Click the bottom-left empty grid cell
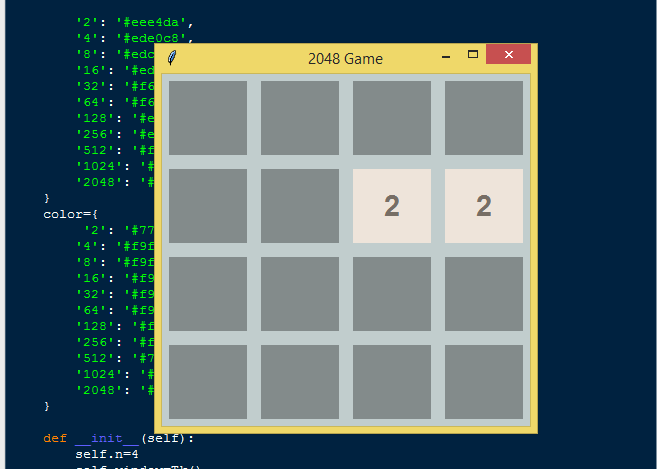 pos(208,382)
